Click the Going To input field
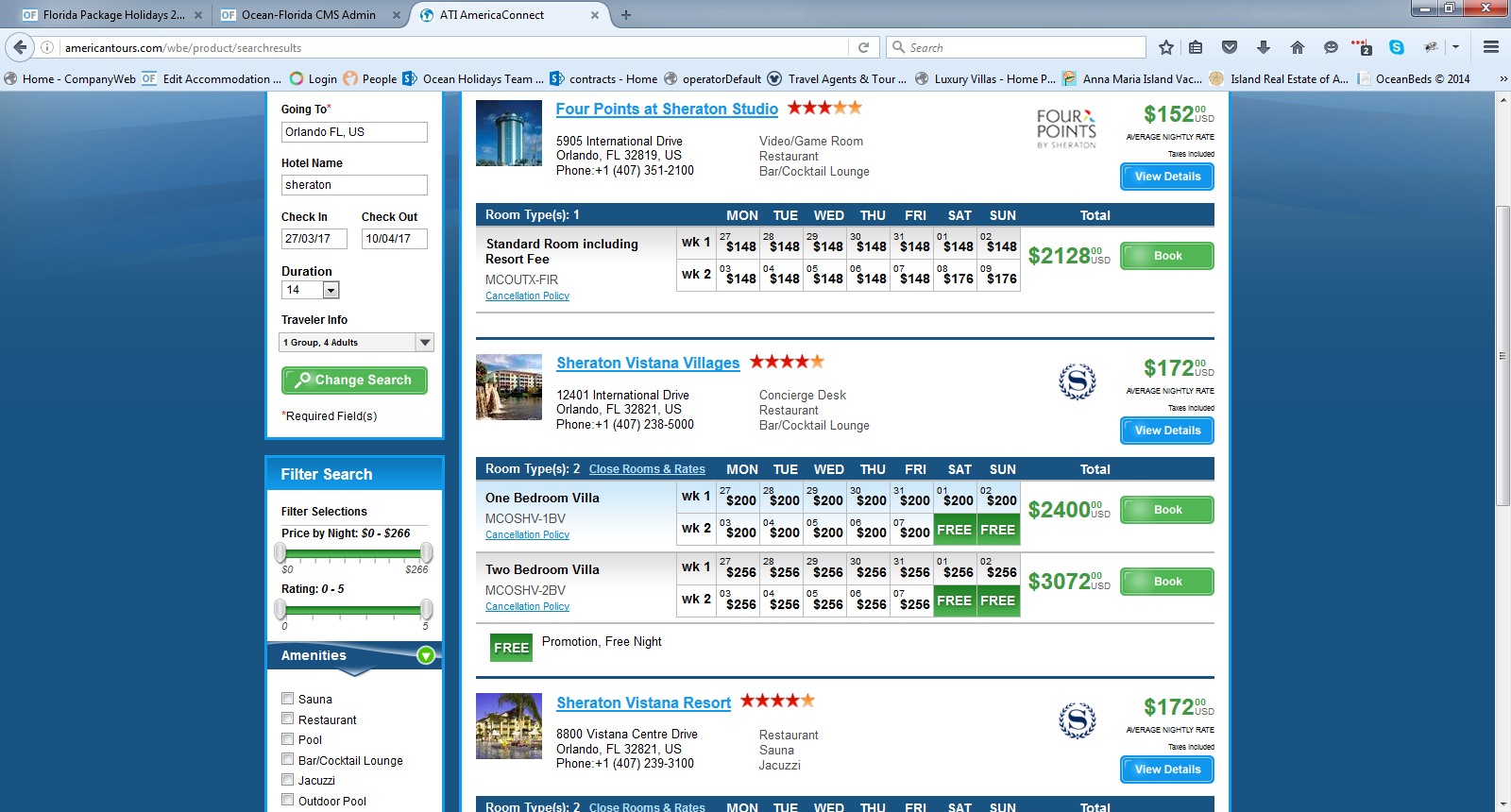 [354, 132]
